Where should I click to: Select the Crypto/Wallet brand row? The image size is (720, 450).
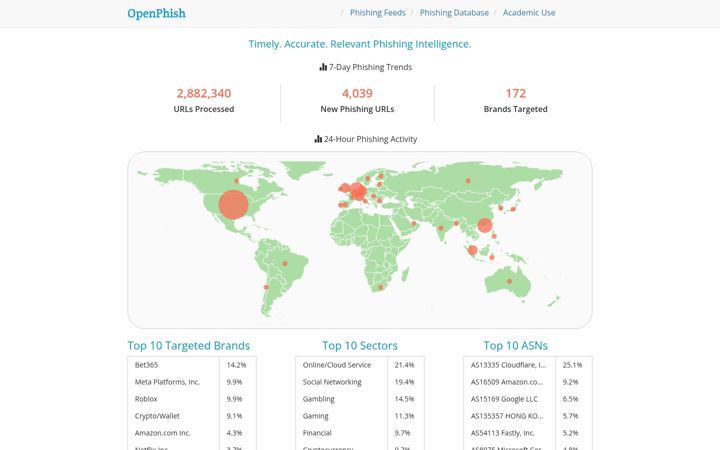pos(192,416)
